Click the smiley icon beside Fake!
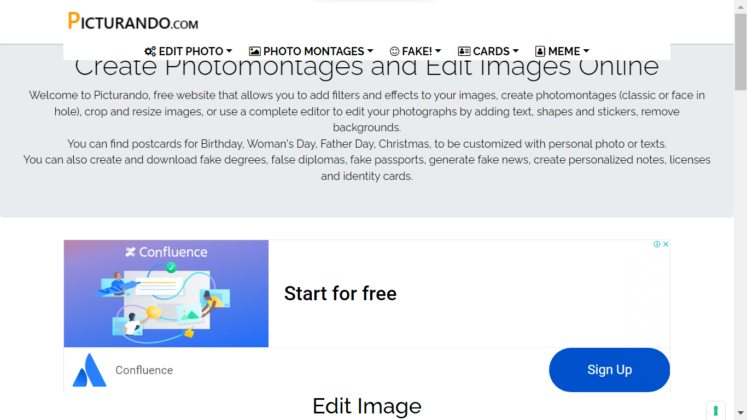Image resolution: width=747 pixels, height=420 pixels. [x=394, y=51]
